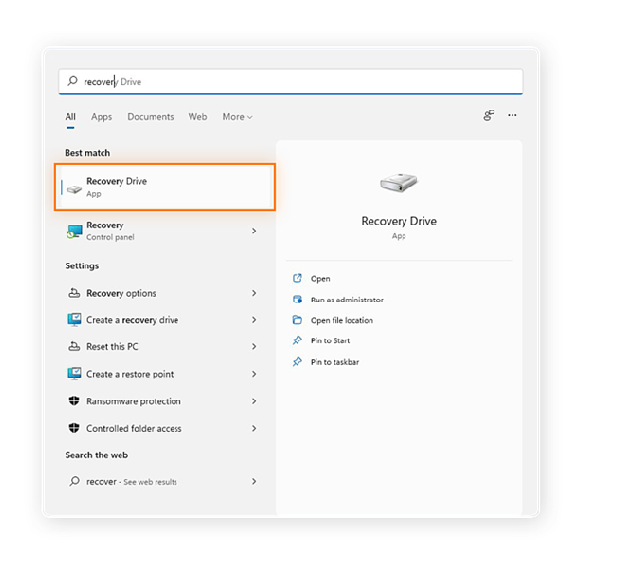
Task: Click the Open action icon
Action: (x=297, y=278)
